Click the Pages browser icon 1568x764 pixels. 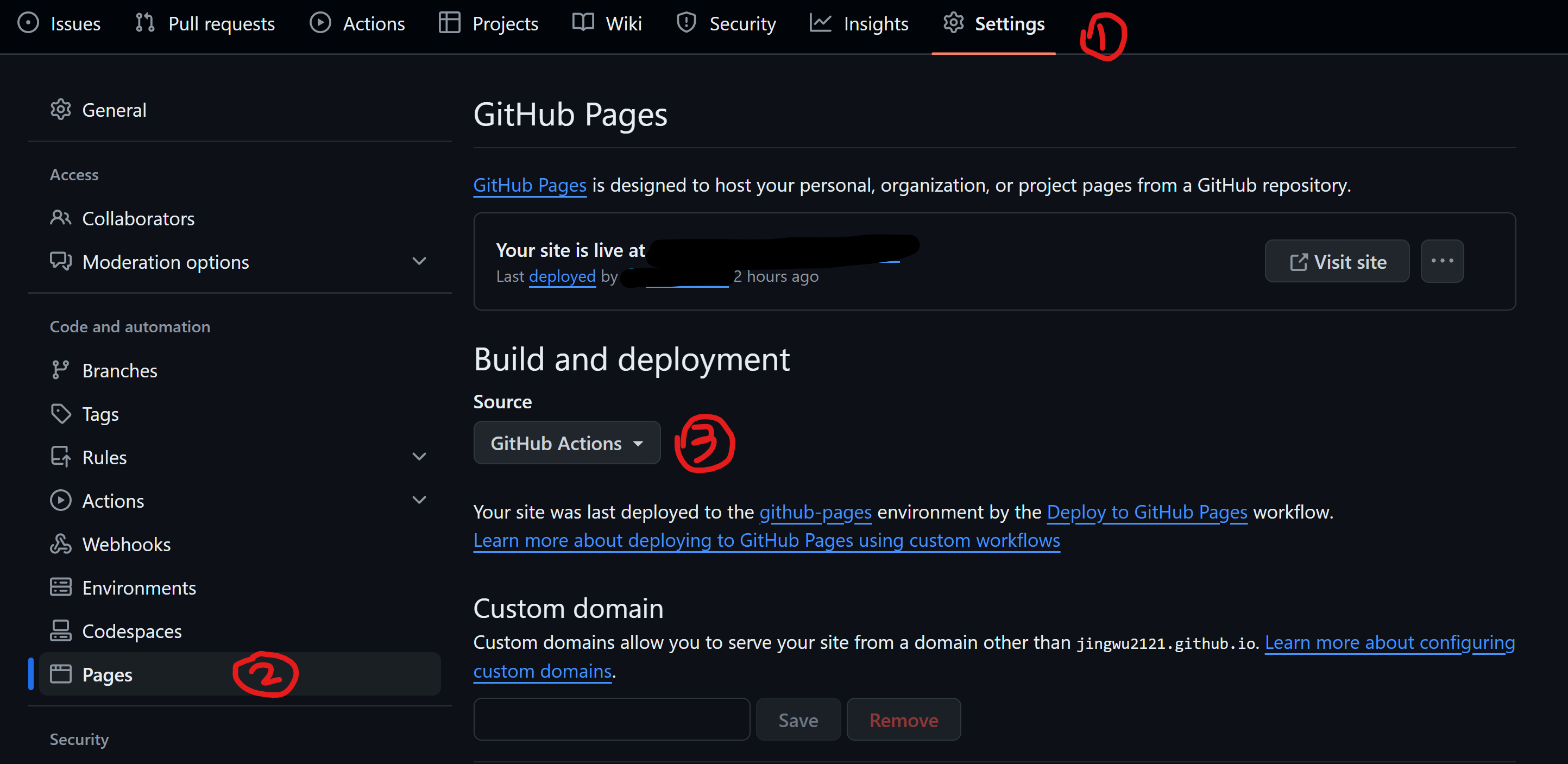point(60,674)
